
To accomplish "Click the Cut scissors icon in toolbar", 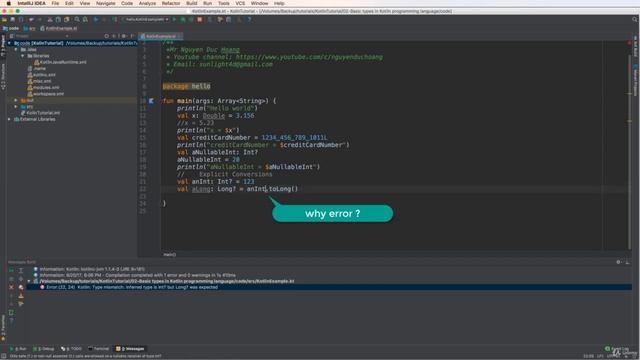I will click(50, 19).
